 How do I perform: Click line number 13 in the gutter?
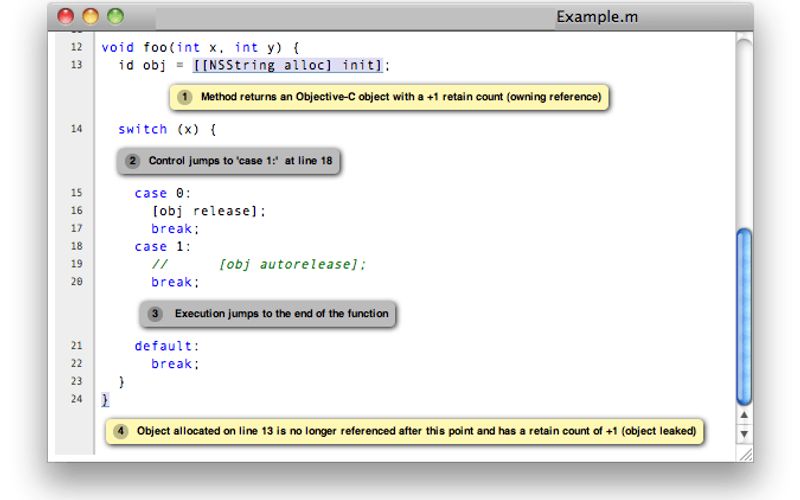(77, 65)
